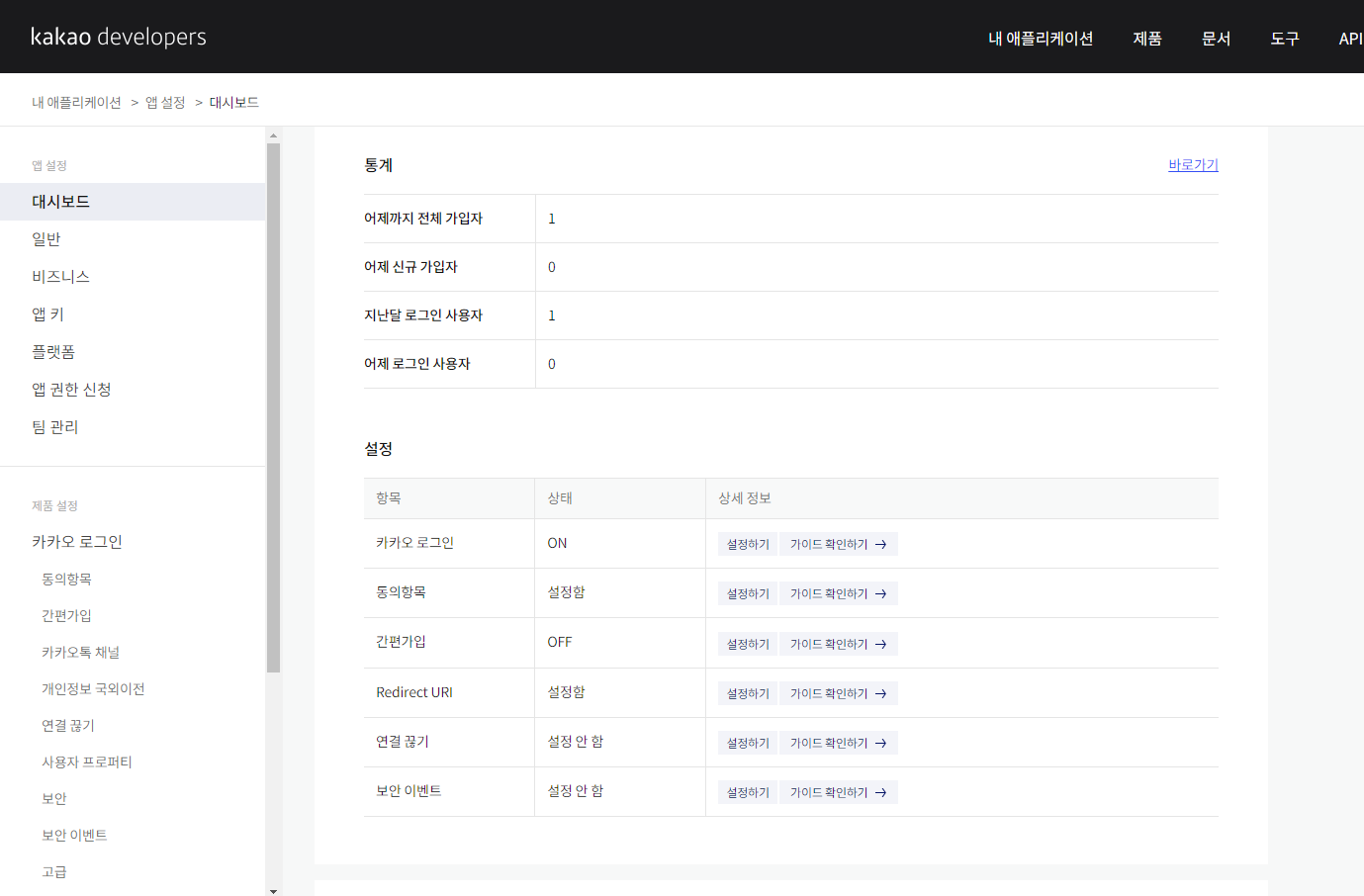Click 설정하기 for Redirect URI row

click(748, 693)
